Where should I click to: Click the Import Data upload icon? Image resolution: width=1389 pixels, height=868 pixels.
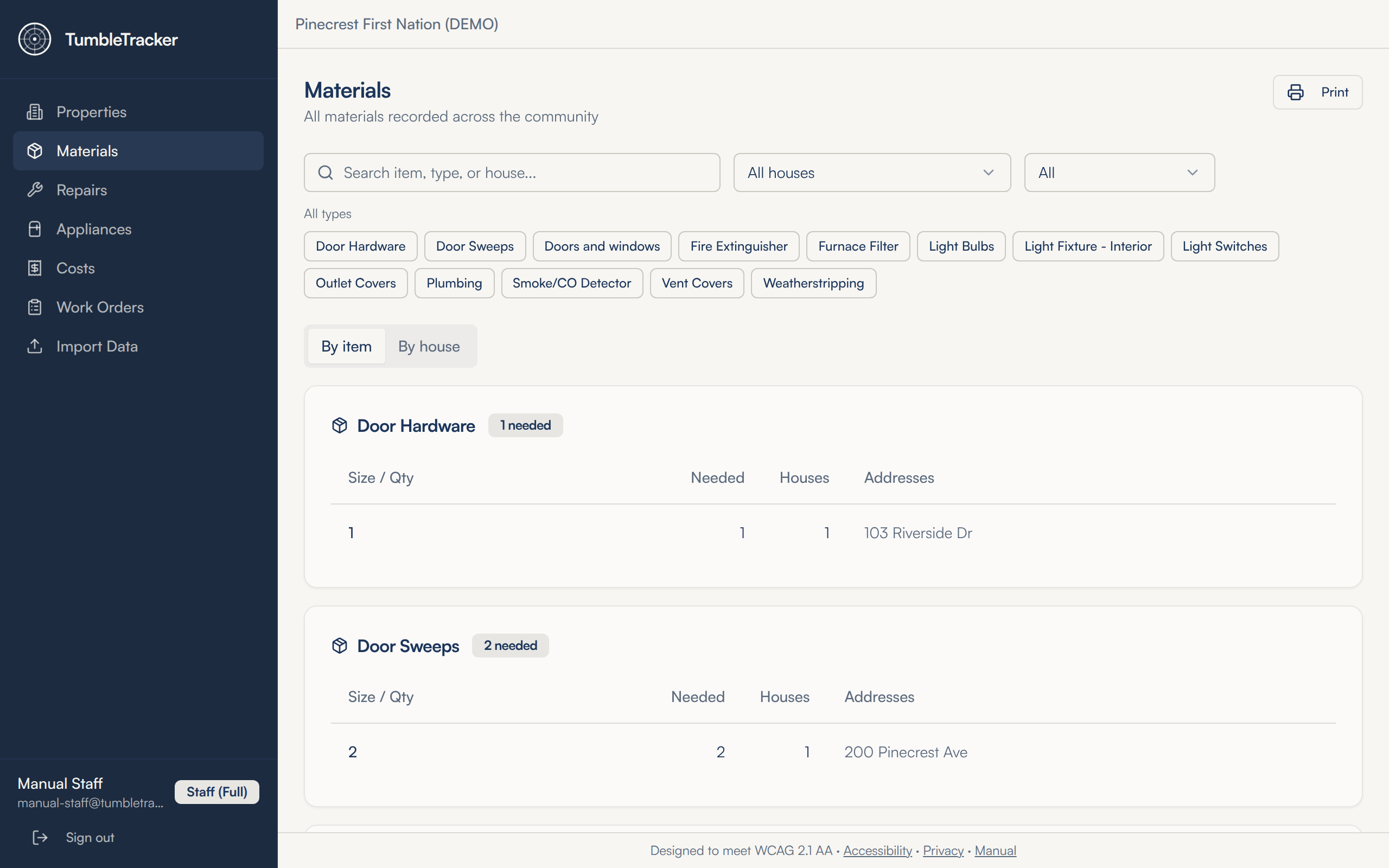click(x=34, y=346)
